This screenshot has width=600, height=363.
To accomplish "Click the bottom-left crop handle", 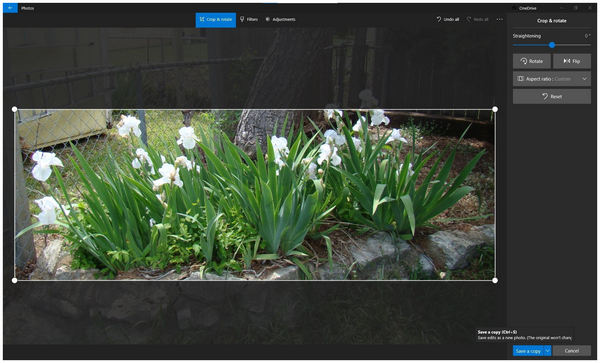I will 15,280.
